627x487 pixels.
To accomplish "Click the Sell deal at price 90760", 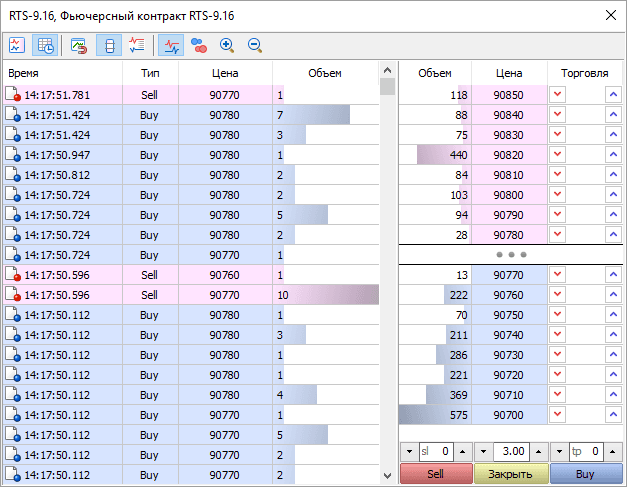I will 191,275.
